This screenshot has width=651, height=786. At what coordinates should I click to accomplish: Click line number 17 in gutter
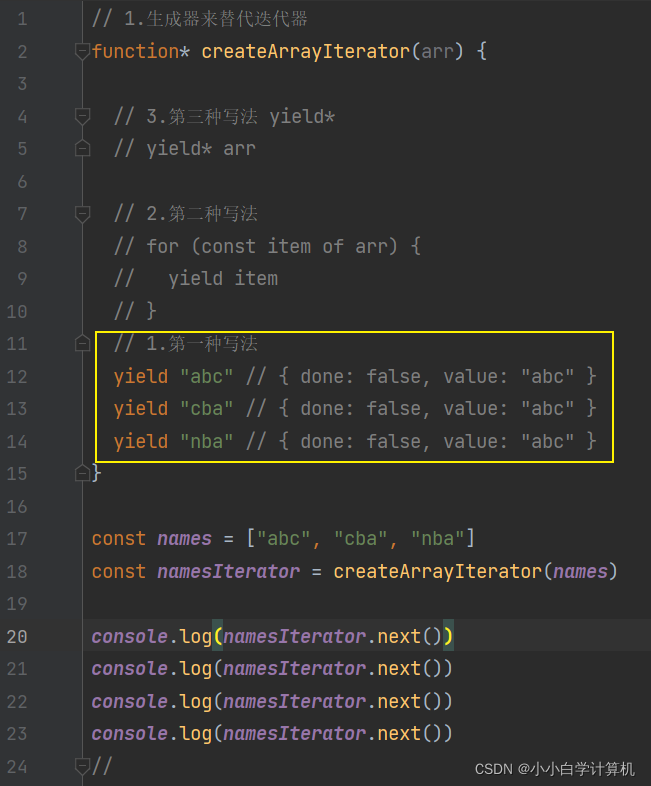(17, 539)
